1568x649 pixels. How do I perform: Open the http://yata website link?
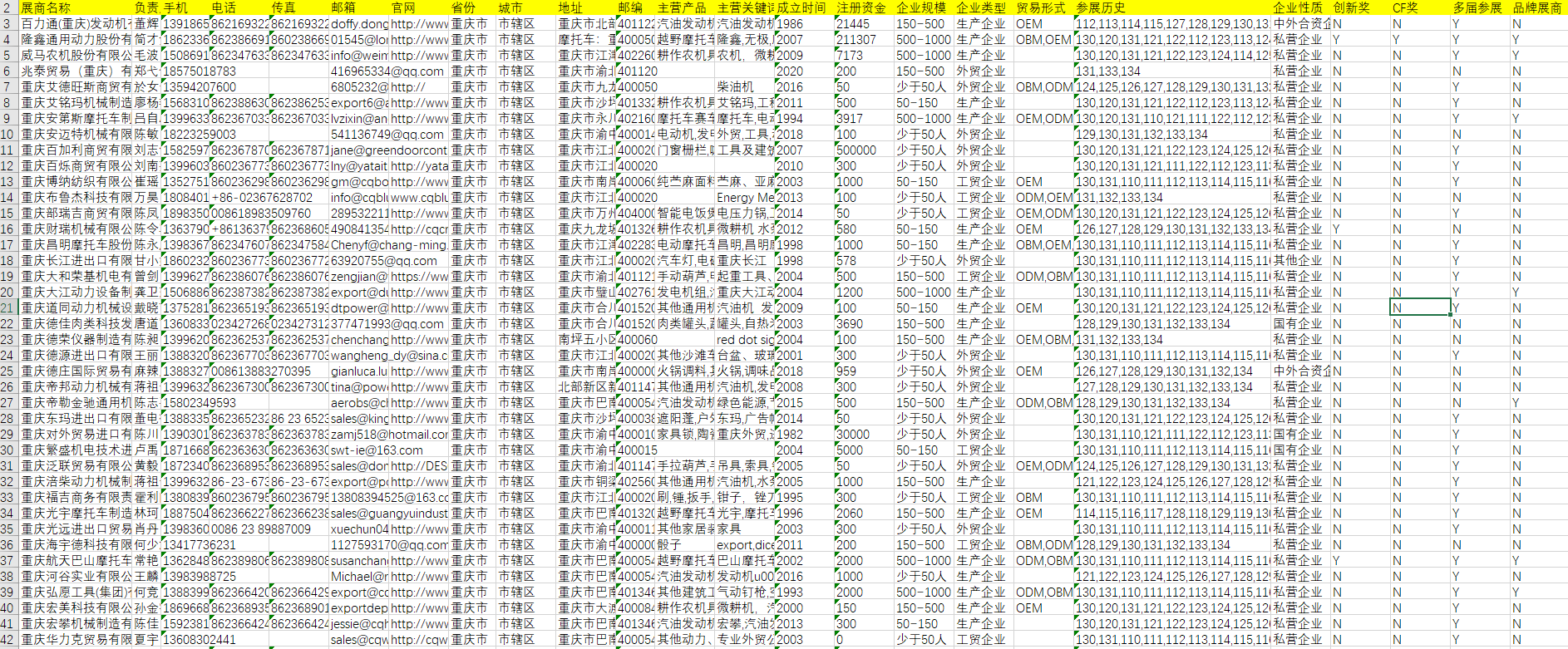pyautogui.click(x=419, y=166)
